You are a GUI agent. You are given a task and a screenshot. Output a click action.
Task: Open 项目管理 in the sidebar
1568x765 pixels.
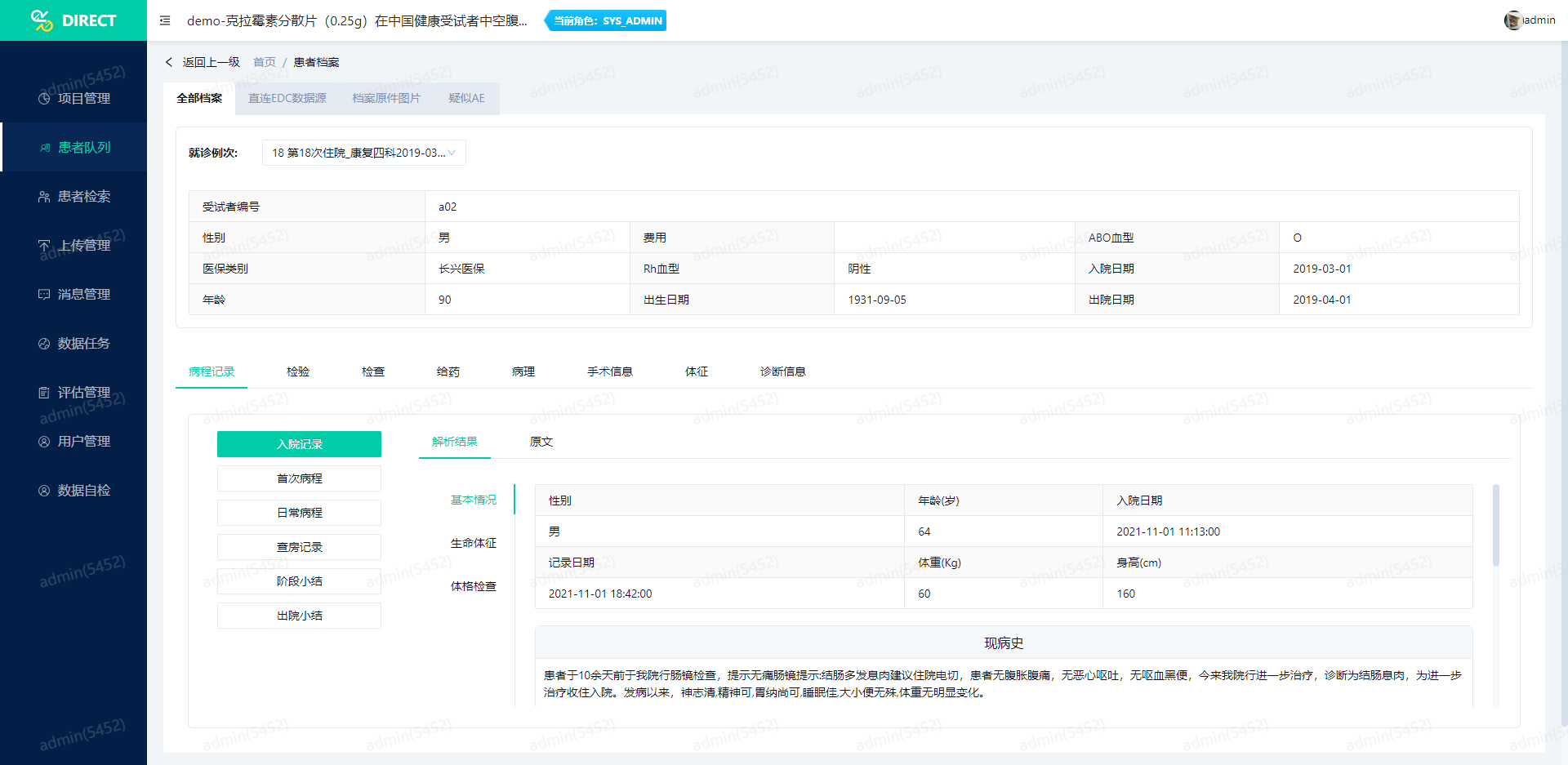pyautogui.click(x=73, y=99)
